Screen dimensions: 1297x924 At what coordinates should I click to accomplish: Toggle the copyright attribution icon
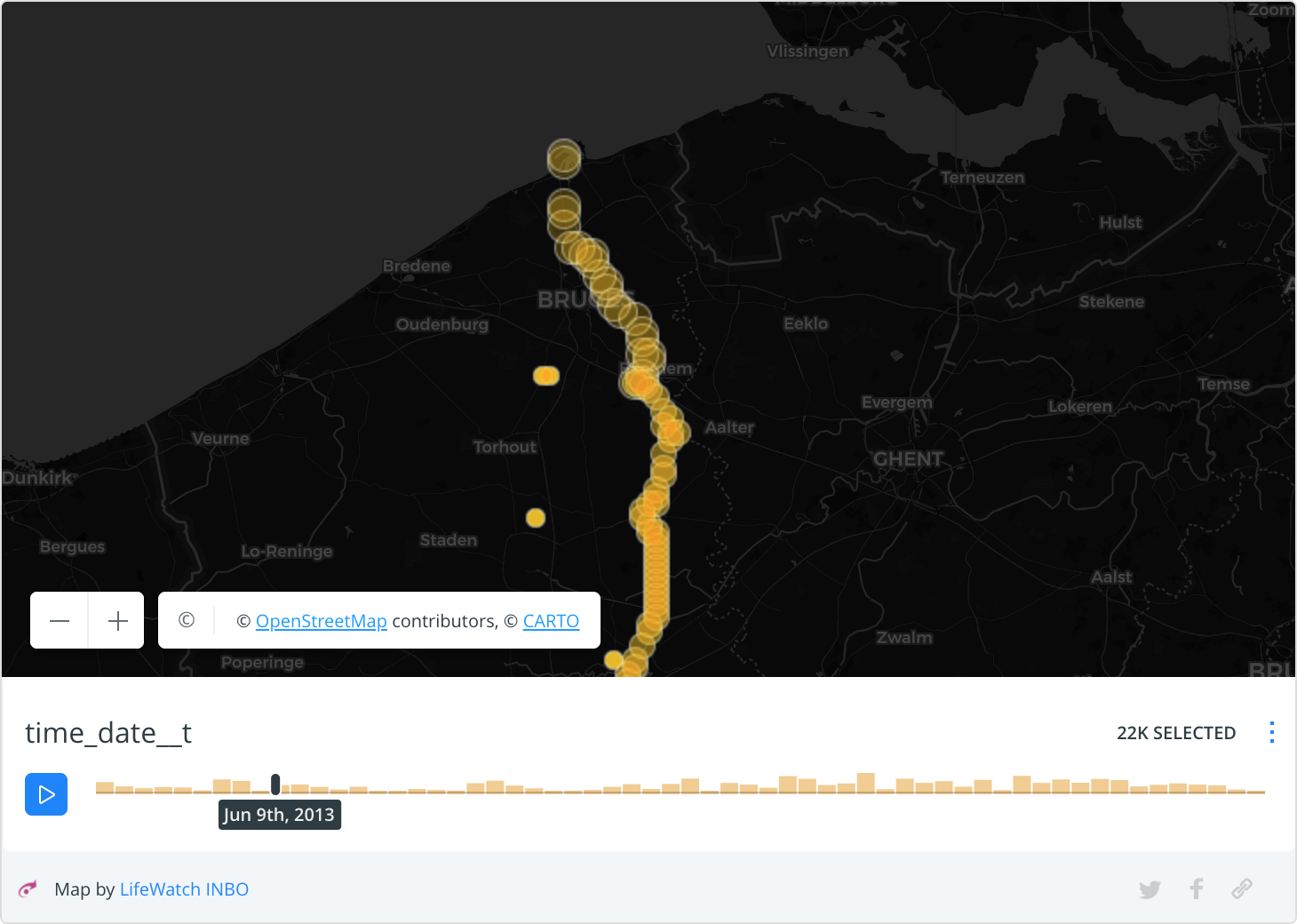[x=187, y=620]
